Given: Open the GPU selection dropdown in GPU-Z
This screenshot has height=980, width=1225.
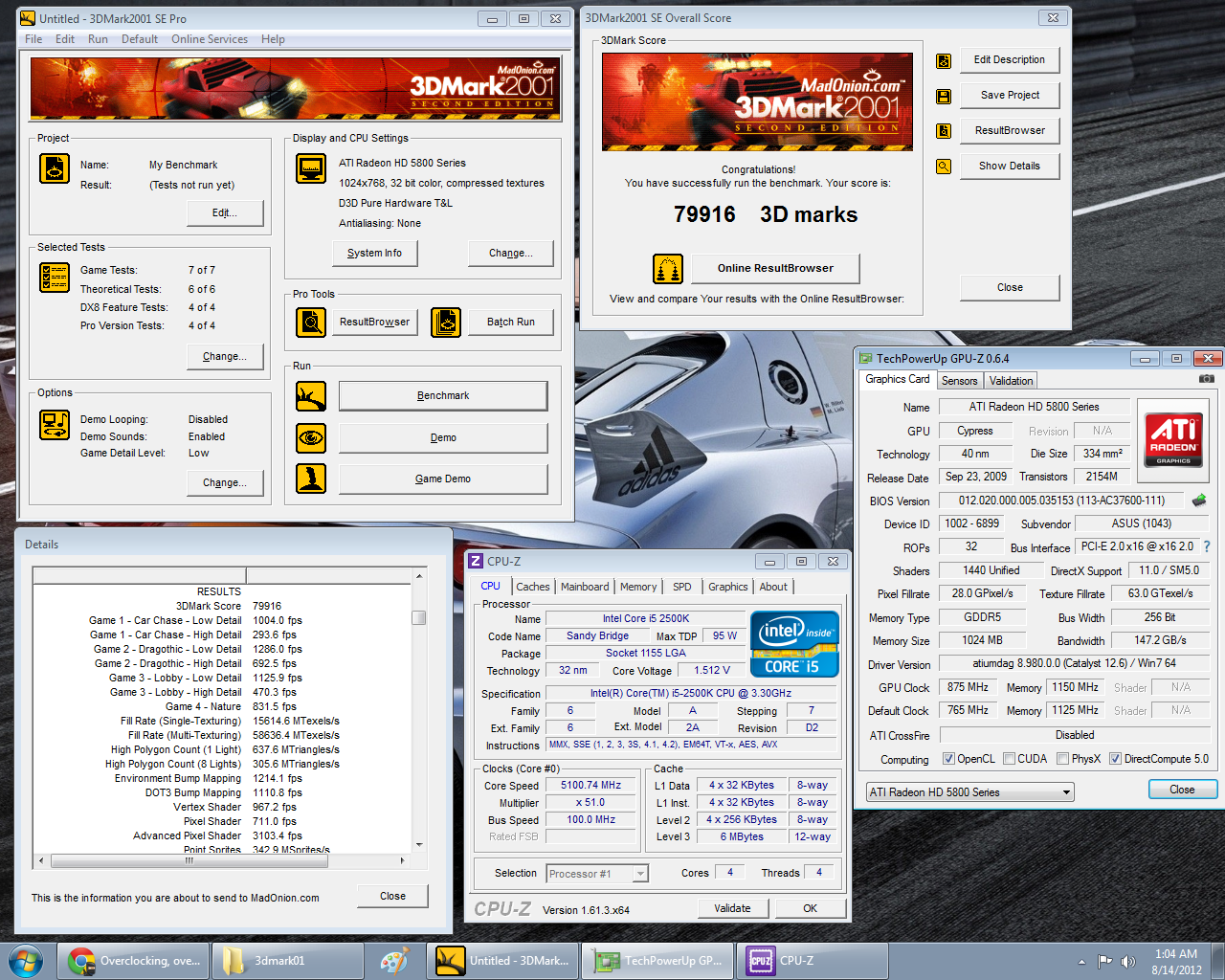Looking at the screenshot, I should point(969,792).
